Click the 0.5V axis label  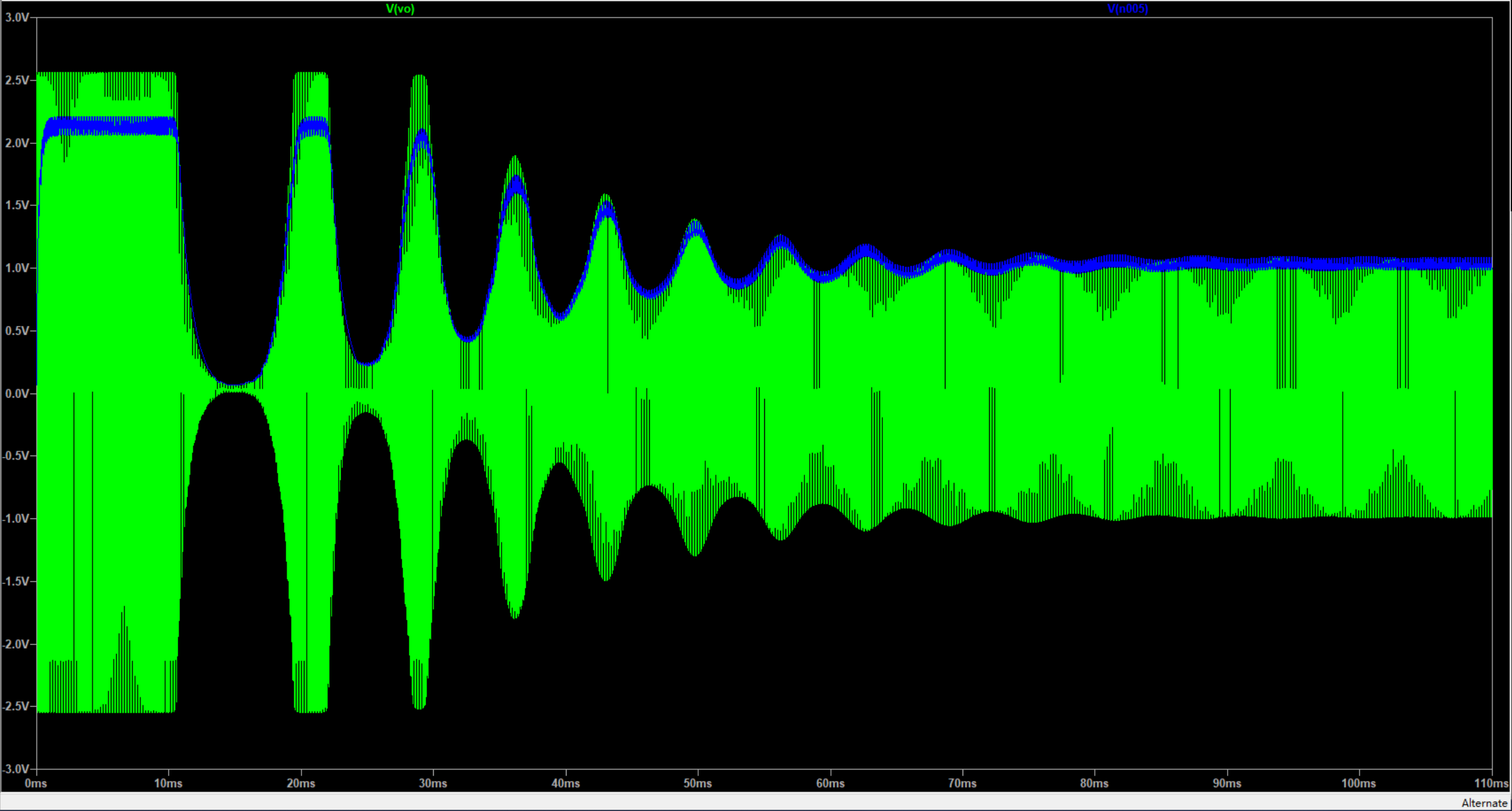point(17,331)
